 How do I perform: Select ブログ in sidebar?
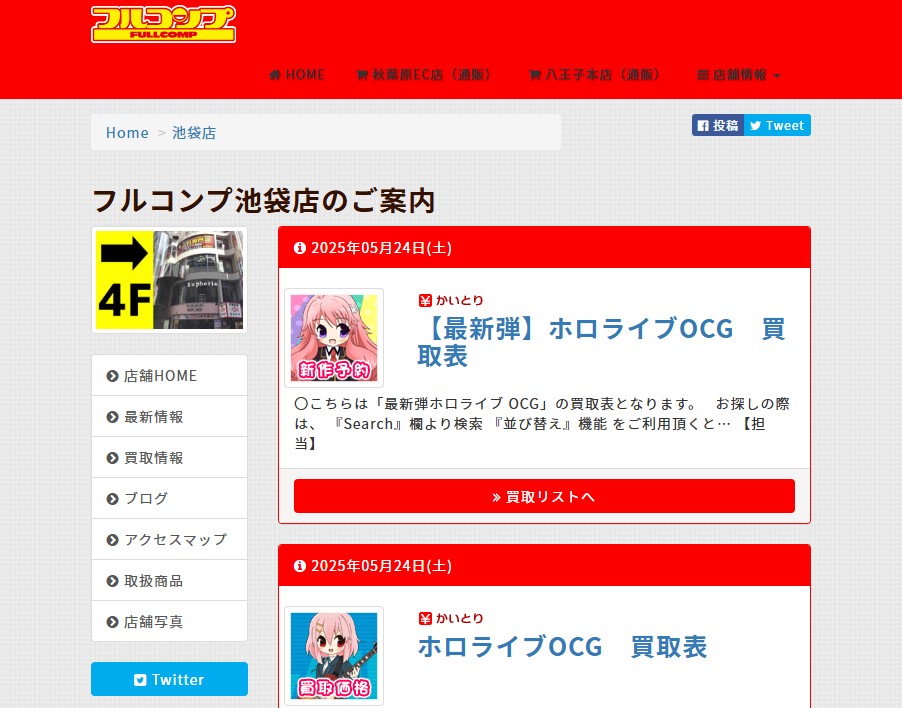(169, 499)
